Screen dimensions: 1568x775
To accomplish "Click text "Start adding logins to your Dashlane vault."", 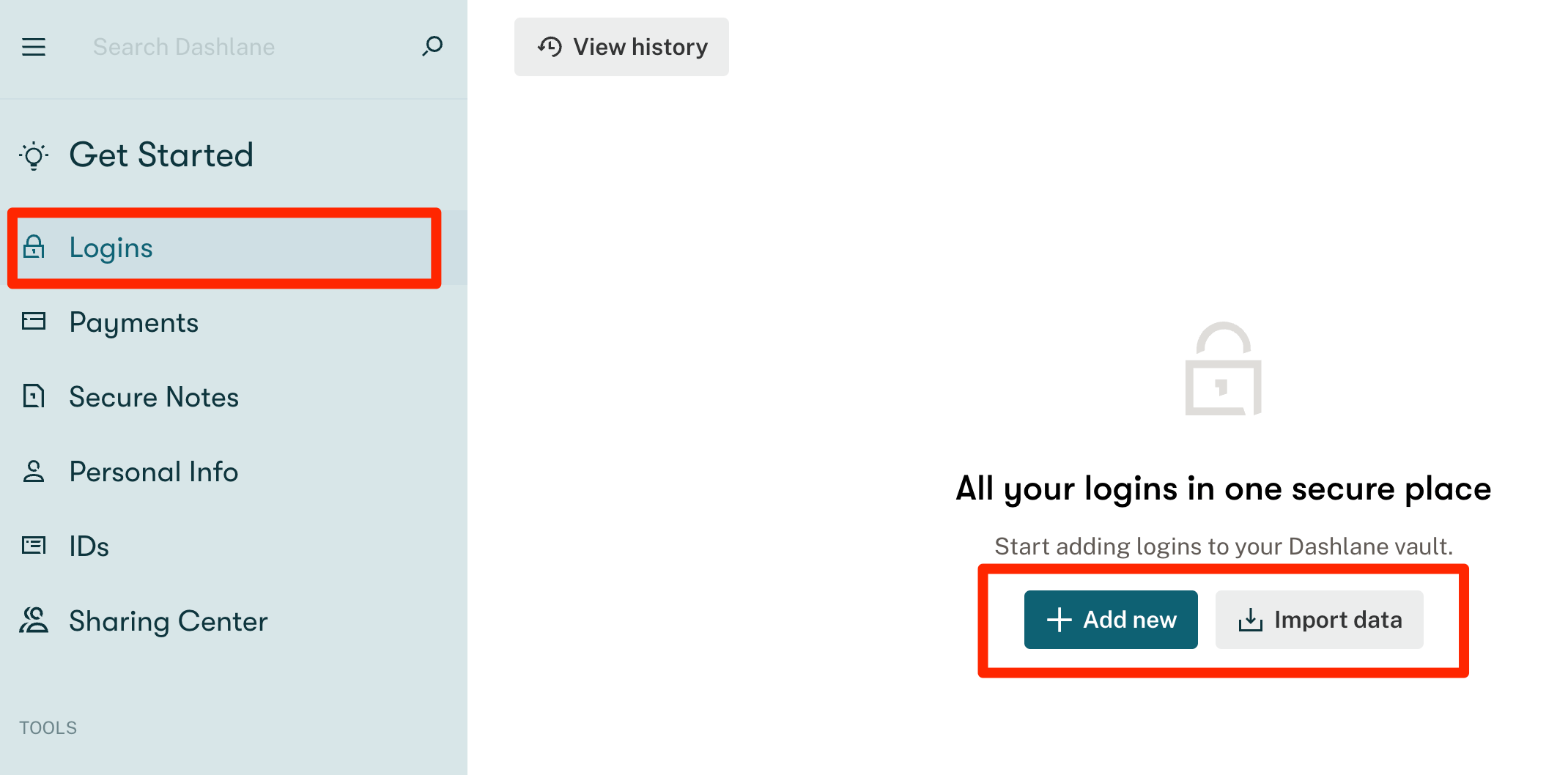I will pyautogui.click(x=1224, y=546).
